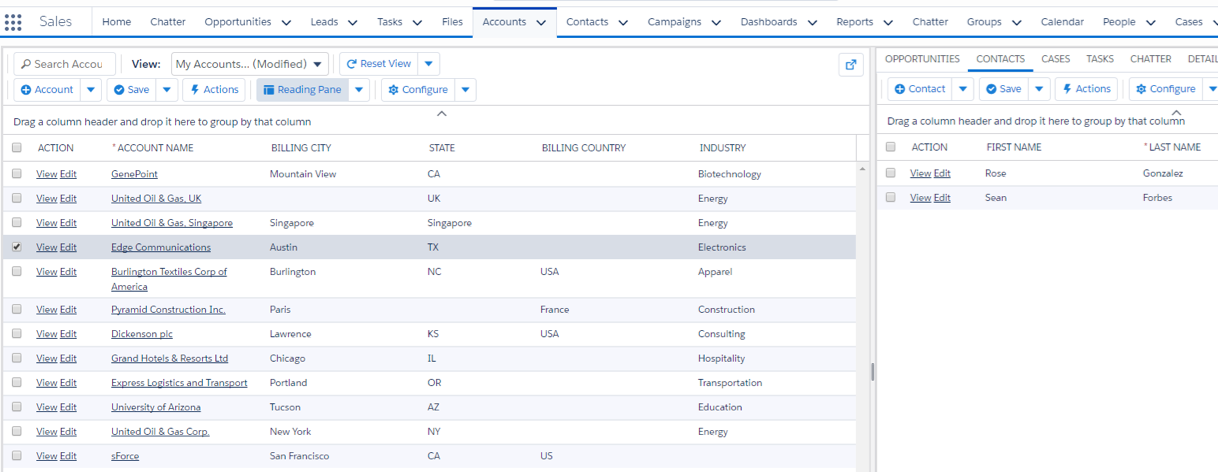
Task: Sort by the ACCOUNT NAME column header
Action: pyautogui.click(x=155, y=148)
